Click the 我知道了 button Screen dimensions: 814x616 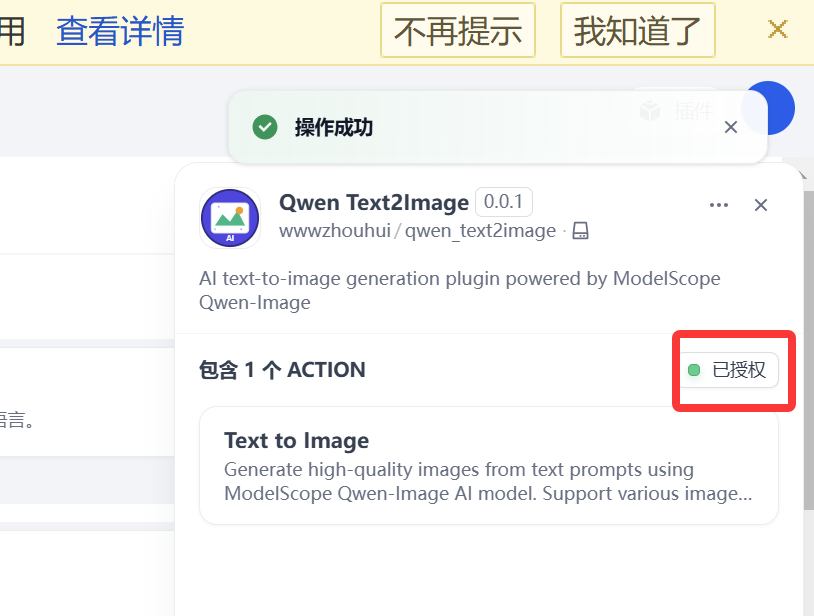(x=637, y=30)
